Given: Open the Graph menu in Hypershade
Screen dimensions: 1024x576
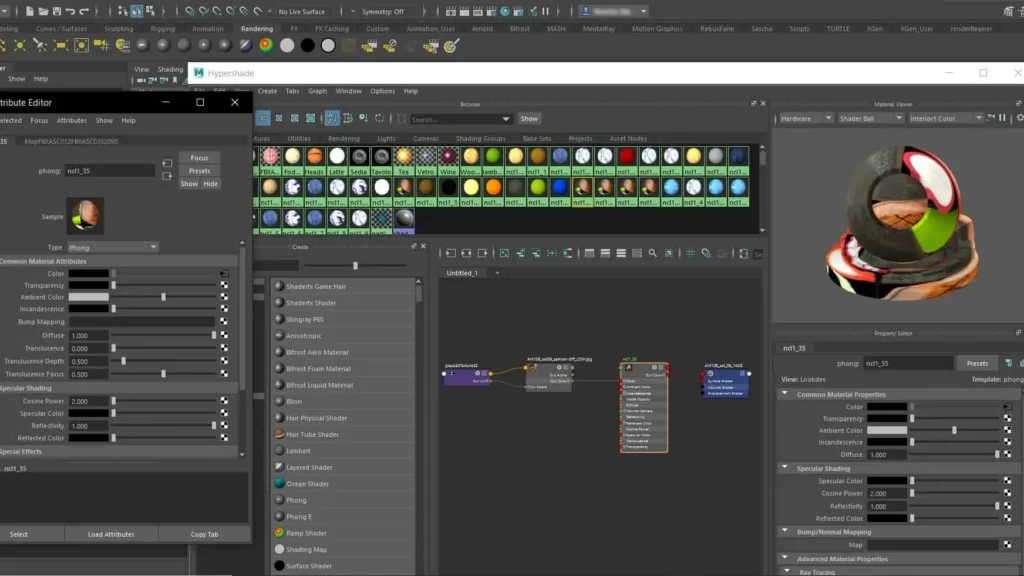Looking at the screenshot, I should (317, 91).
